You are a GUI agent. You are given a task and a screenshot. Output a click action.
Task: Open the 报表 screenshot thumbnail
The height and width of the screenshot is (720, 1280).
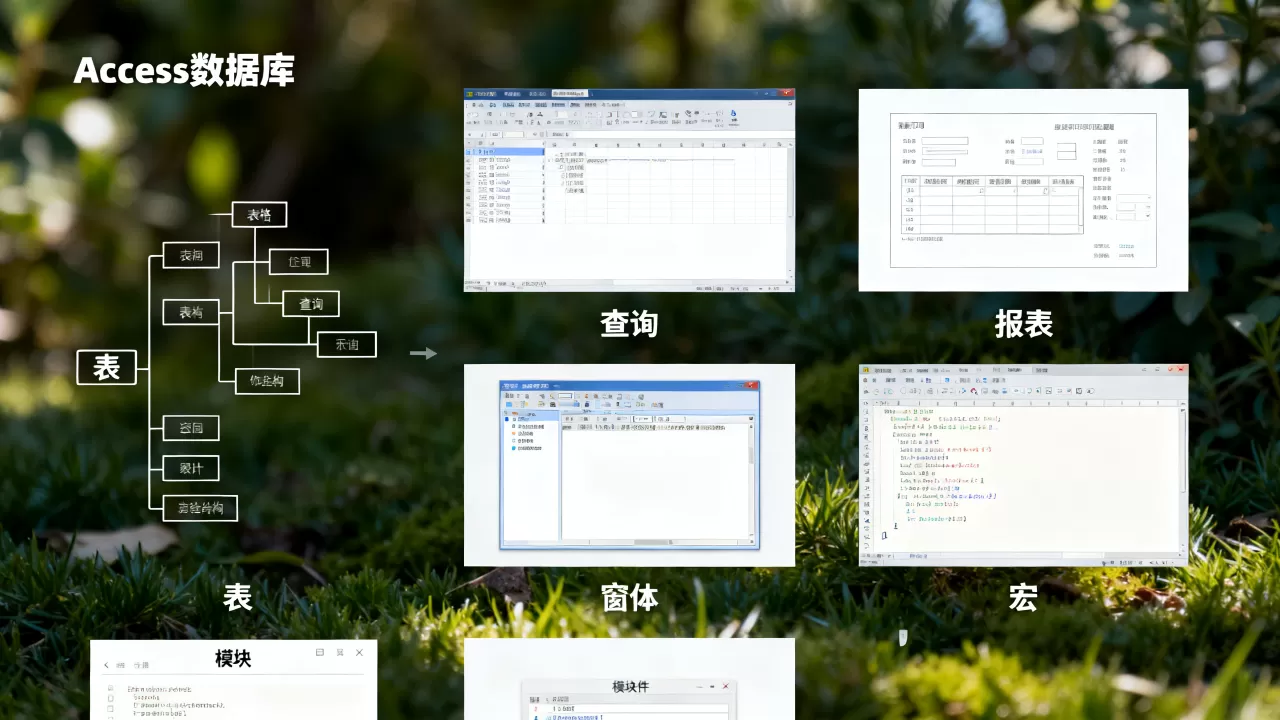tap(1023, 190)
